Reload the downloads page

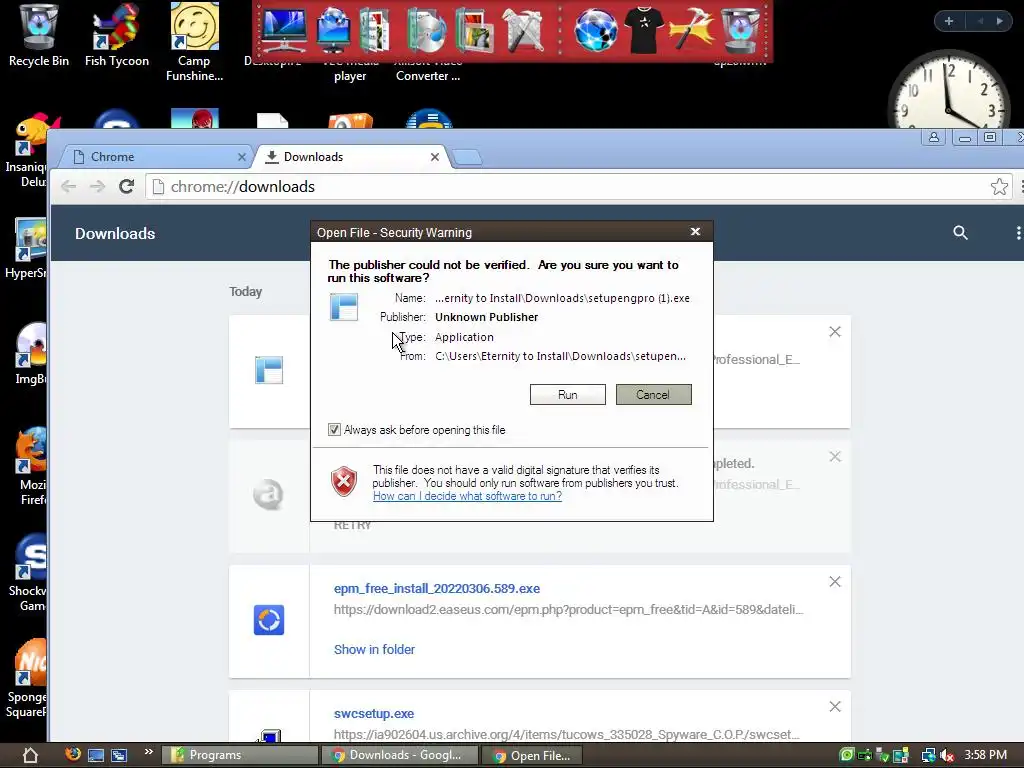[x=127, y=187]
